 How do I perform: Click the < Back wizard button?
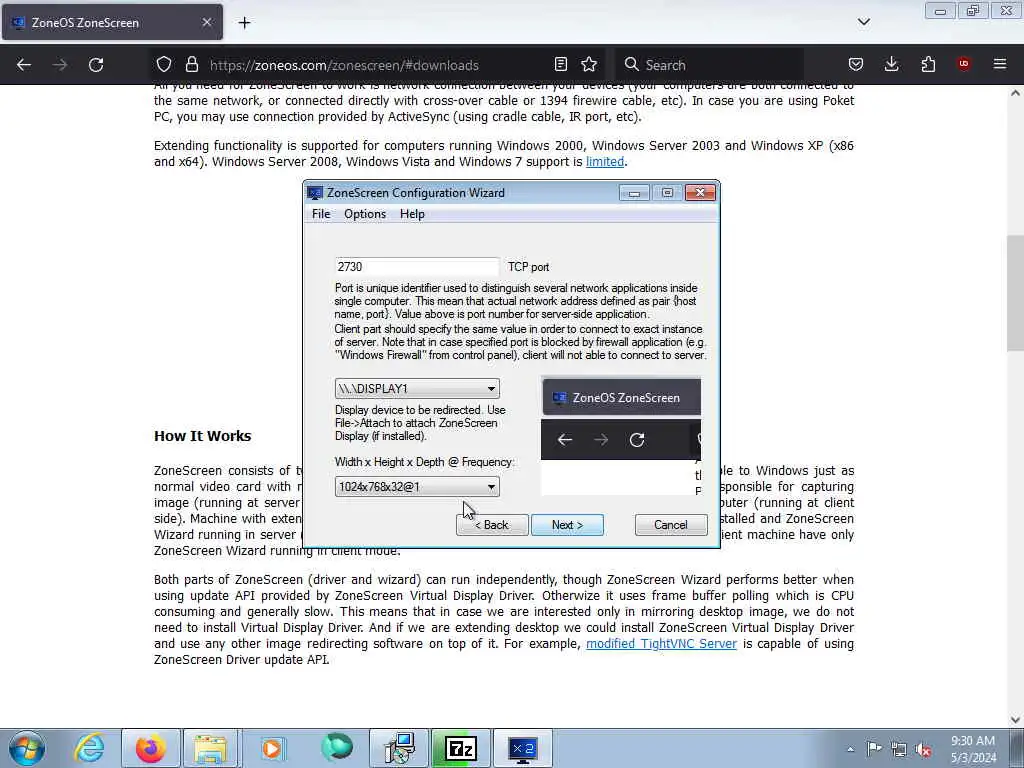point(492,525)
